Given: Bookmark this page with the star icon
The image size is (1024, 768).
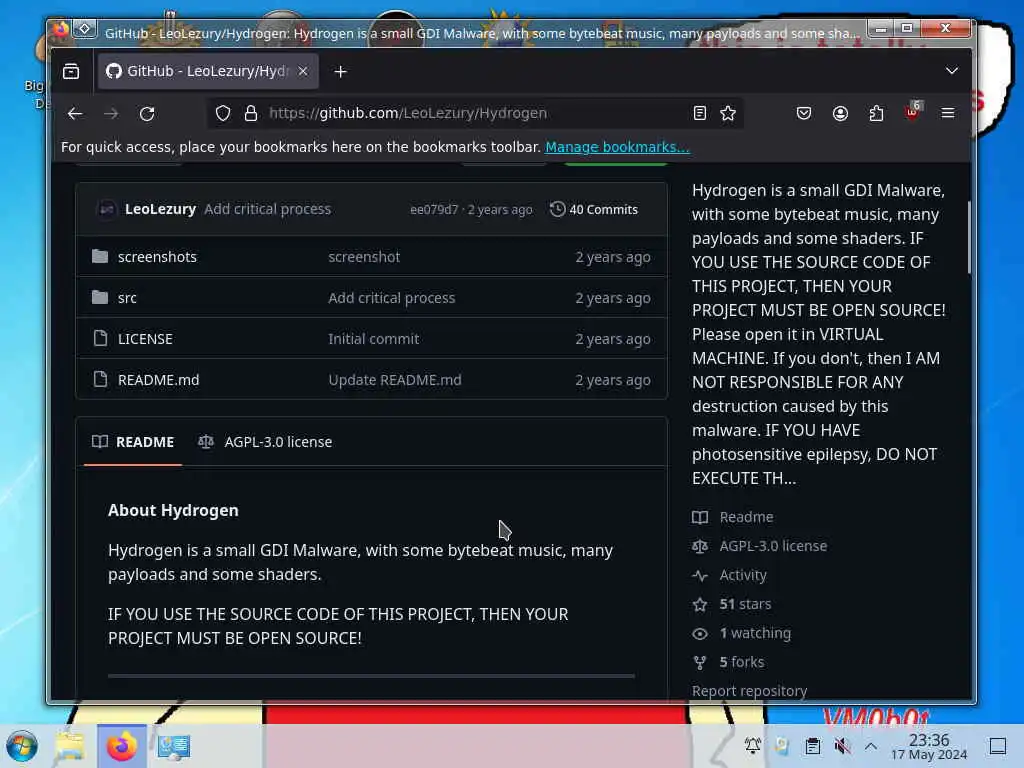Looking at the screenshot, I should (x=728, y=114).
